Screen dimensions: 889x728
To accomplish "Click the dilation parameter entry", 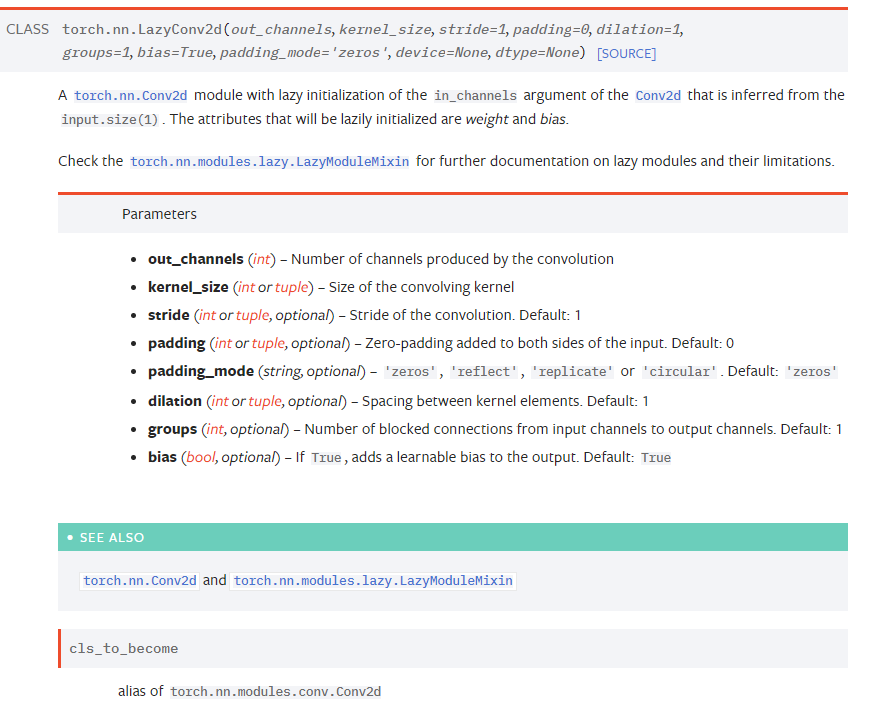I will click(x=176, y=400).
